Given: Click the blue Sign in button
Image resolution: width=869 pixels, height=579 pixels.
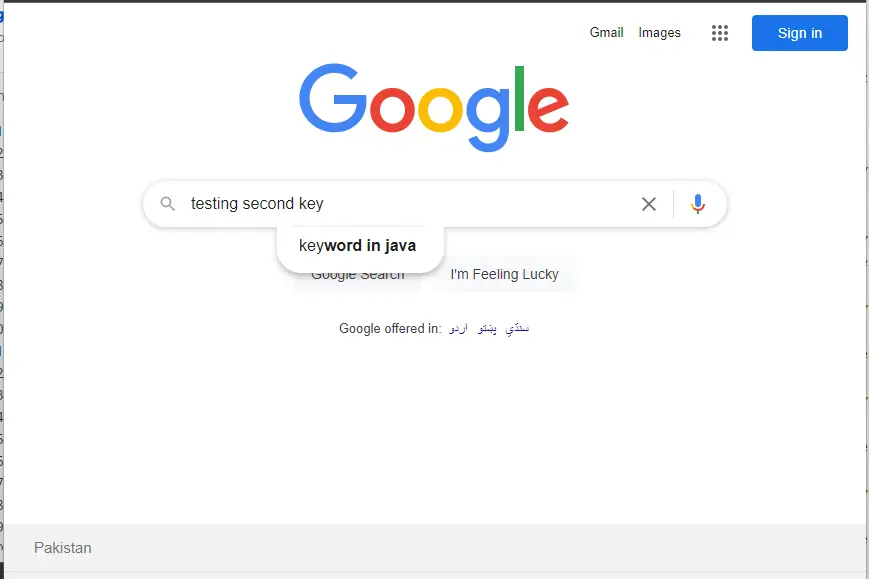Looking at the screenshot, I should pos(799,33).
